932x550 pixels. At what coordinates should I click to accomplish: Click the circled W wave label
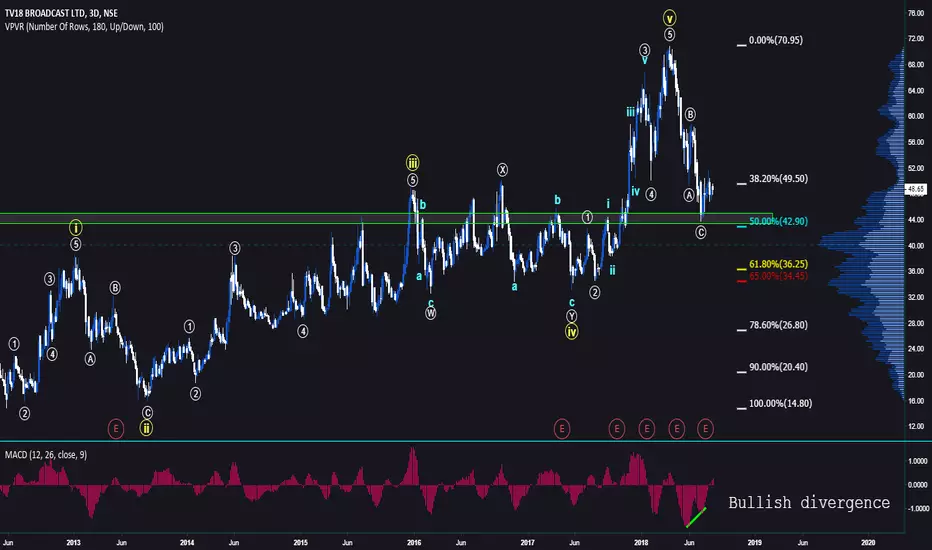pyautogui.click(x=430, y=313)
